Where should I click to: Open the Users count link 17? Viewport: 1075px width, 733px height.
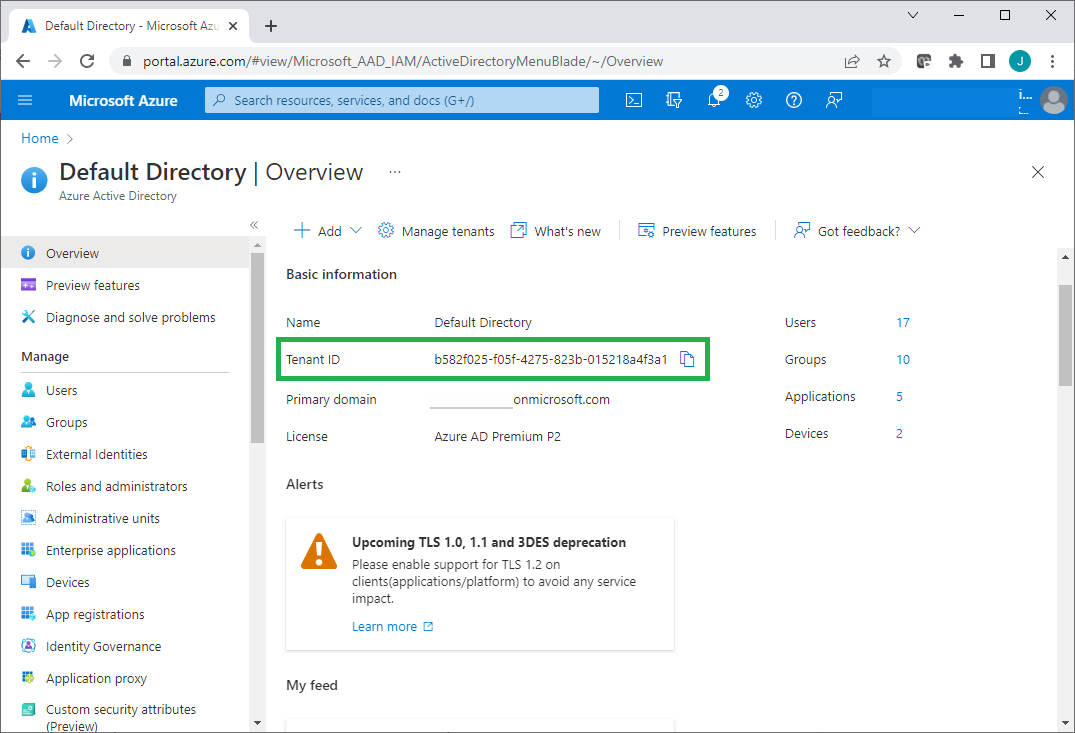(903, 323)
